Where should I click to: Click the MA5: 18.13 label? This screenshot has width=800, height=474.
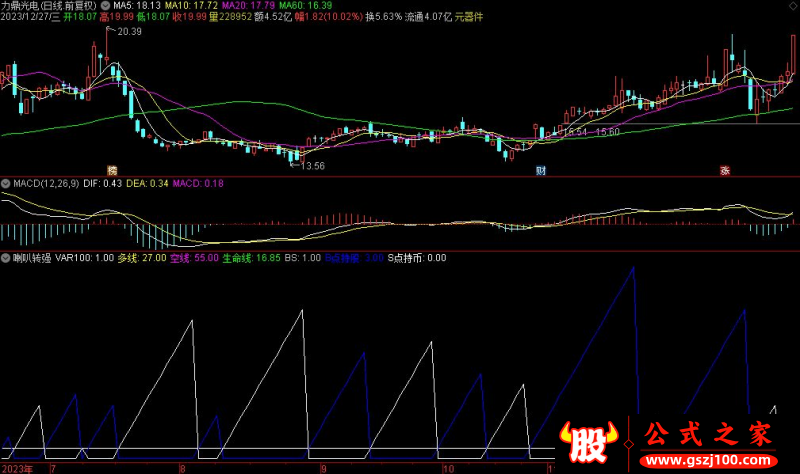coord(137,6)
